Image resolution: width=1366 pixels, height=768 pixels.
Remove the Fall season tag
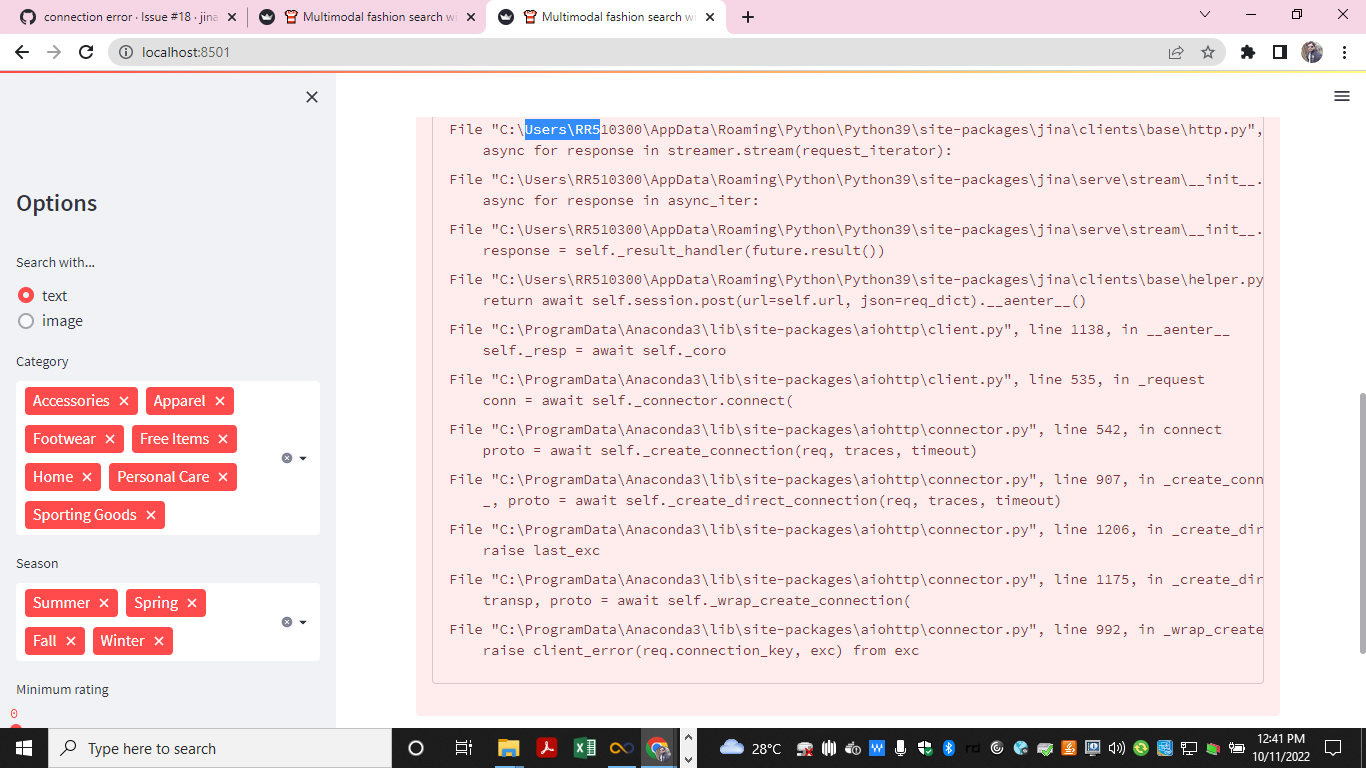tap(71, 641)
